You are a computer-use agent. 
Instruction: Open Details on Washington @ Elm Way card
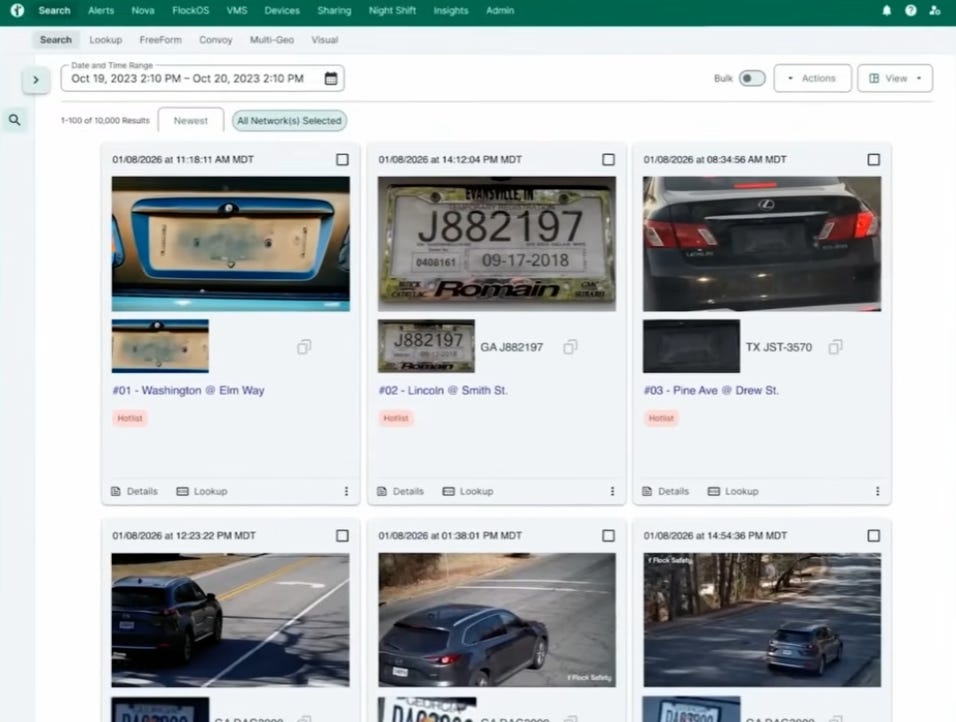(135, 491)
